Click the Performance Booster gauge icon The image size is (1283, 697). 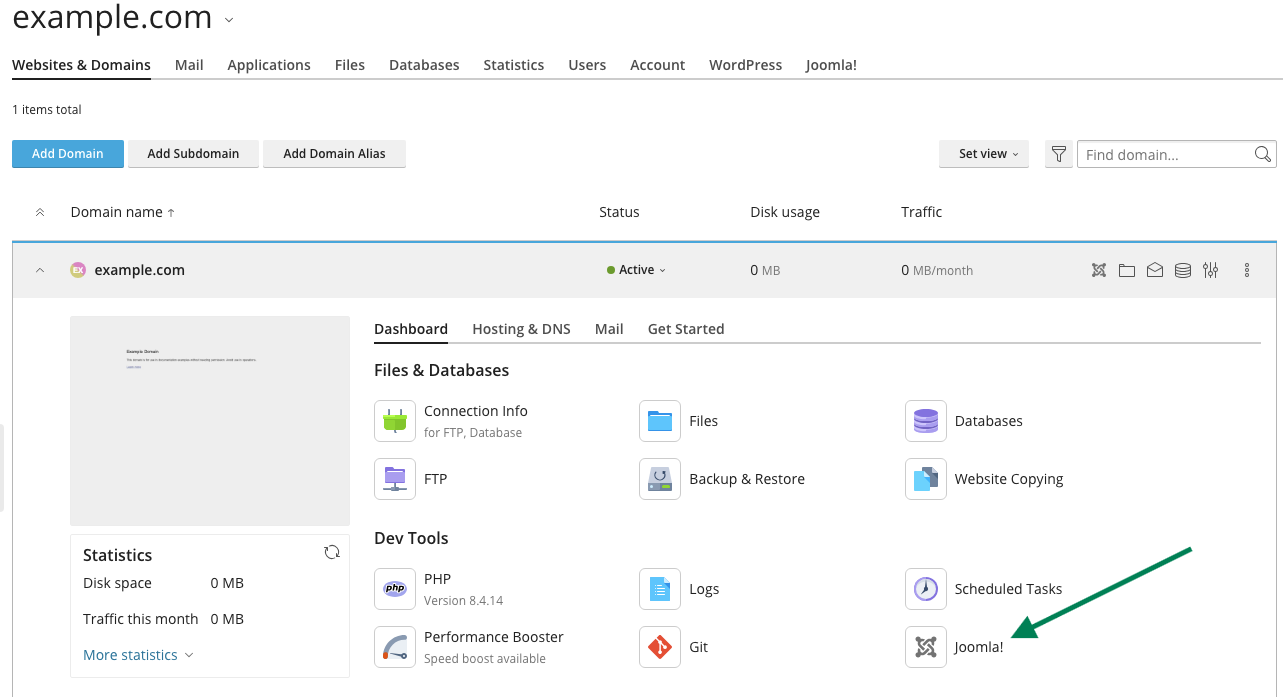point(395,647)
